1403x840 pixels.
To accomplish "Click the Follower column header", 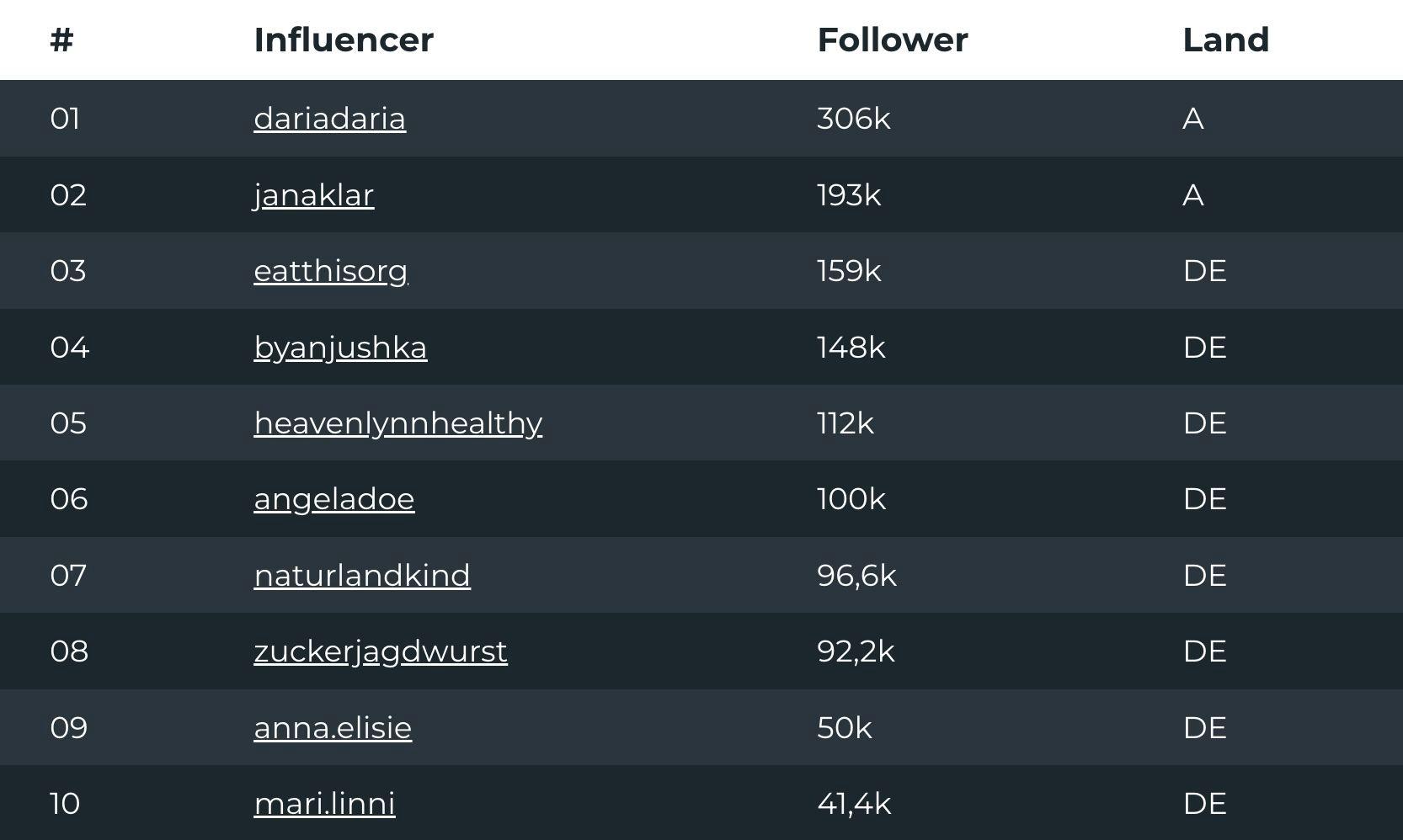I will click(x=893, y=40).
